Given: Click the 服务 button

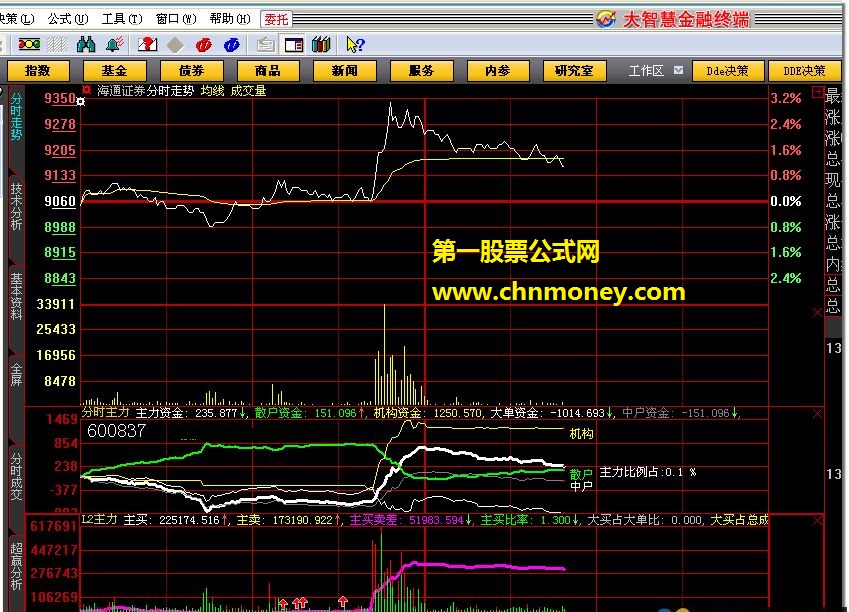Looking at the screenshot, I should click(421, 71).
